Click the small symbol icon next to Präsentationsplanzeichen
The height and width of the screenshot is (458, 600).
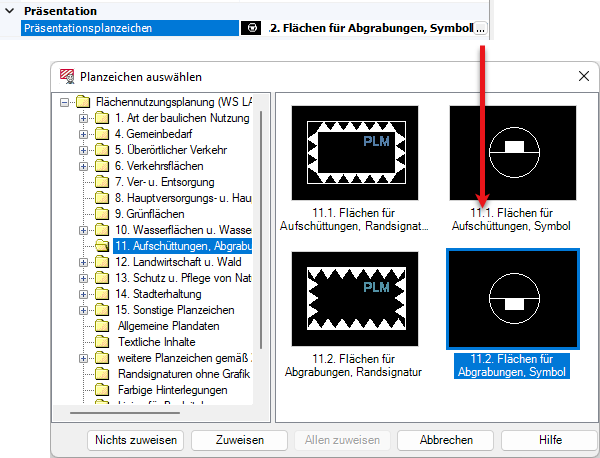coord(253,29)
